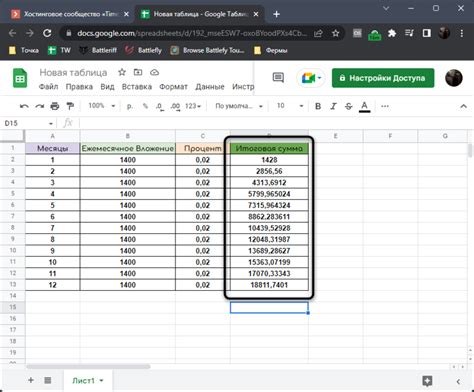Open the Формат menu

(x=173, y=87)
